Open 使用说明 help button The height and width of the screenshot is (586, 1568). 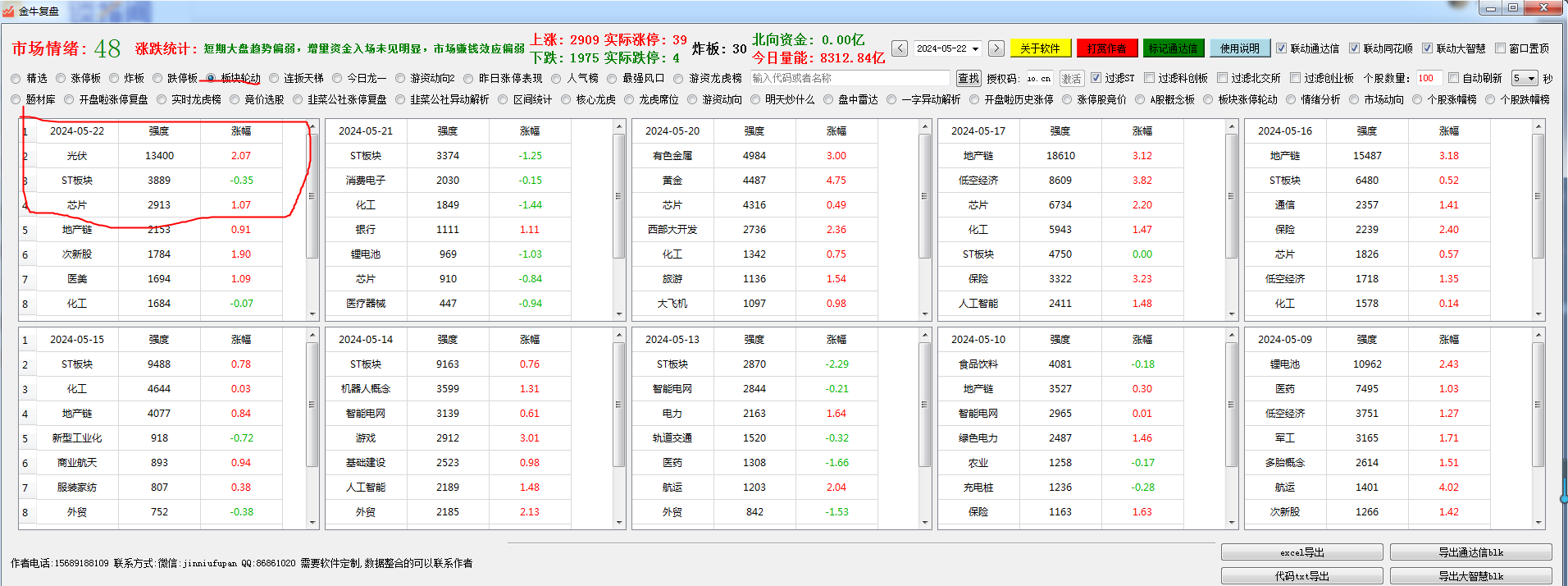(1239, 48)
